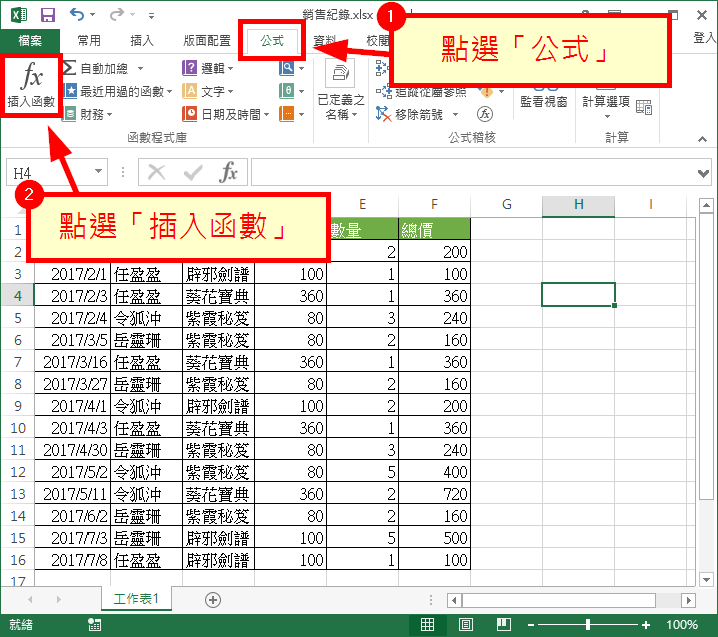Add a new sheet with plus icon
Screen dimensions: 718x637
coord(213,599)
